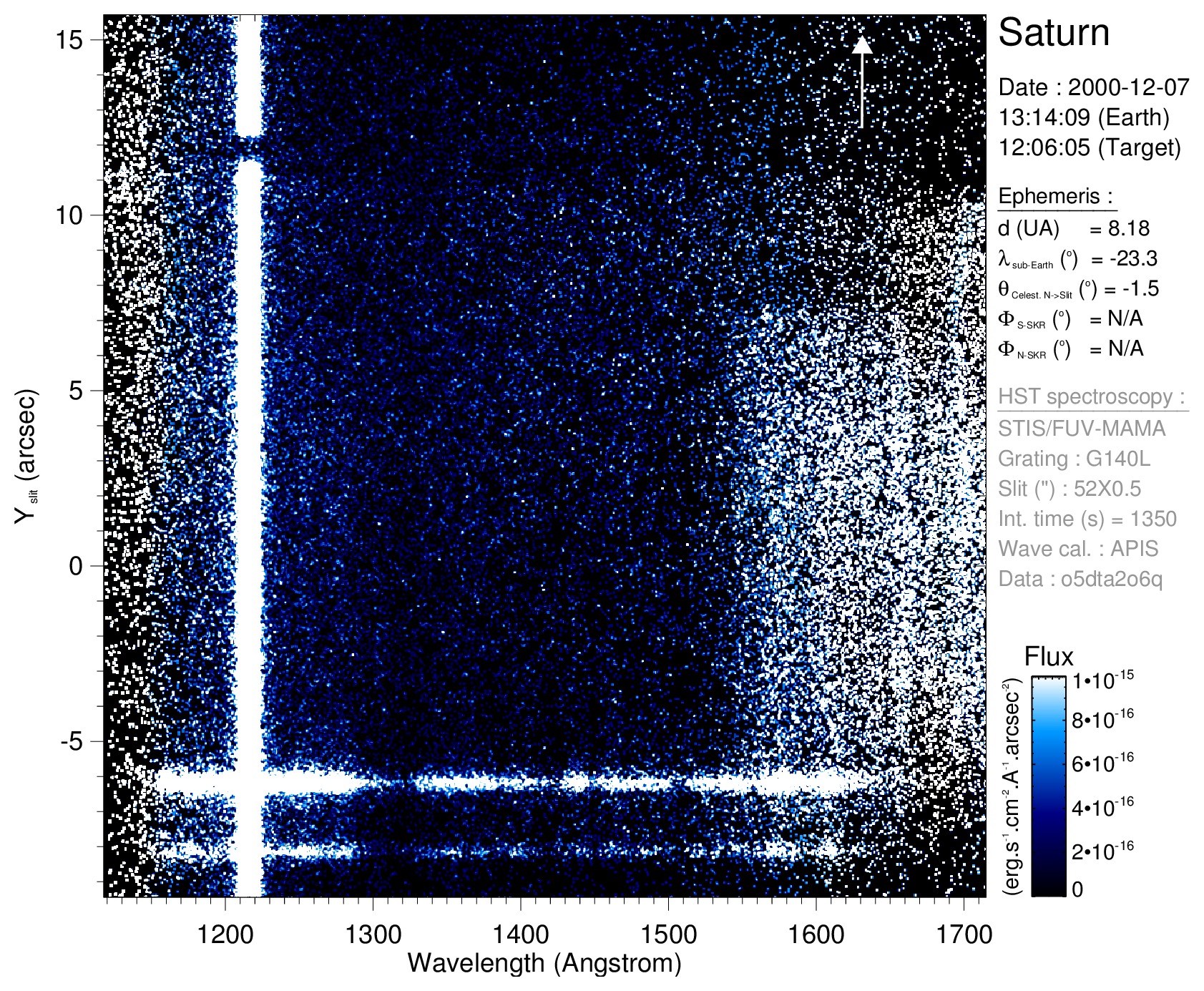Click the HST spectroscopy heading
The height and width of the screenshot is (991, 1204).
1092,397
